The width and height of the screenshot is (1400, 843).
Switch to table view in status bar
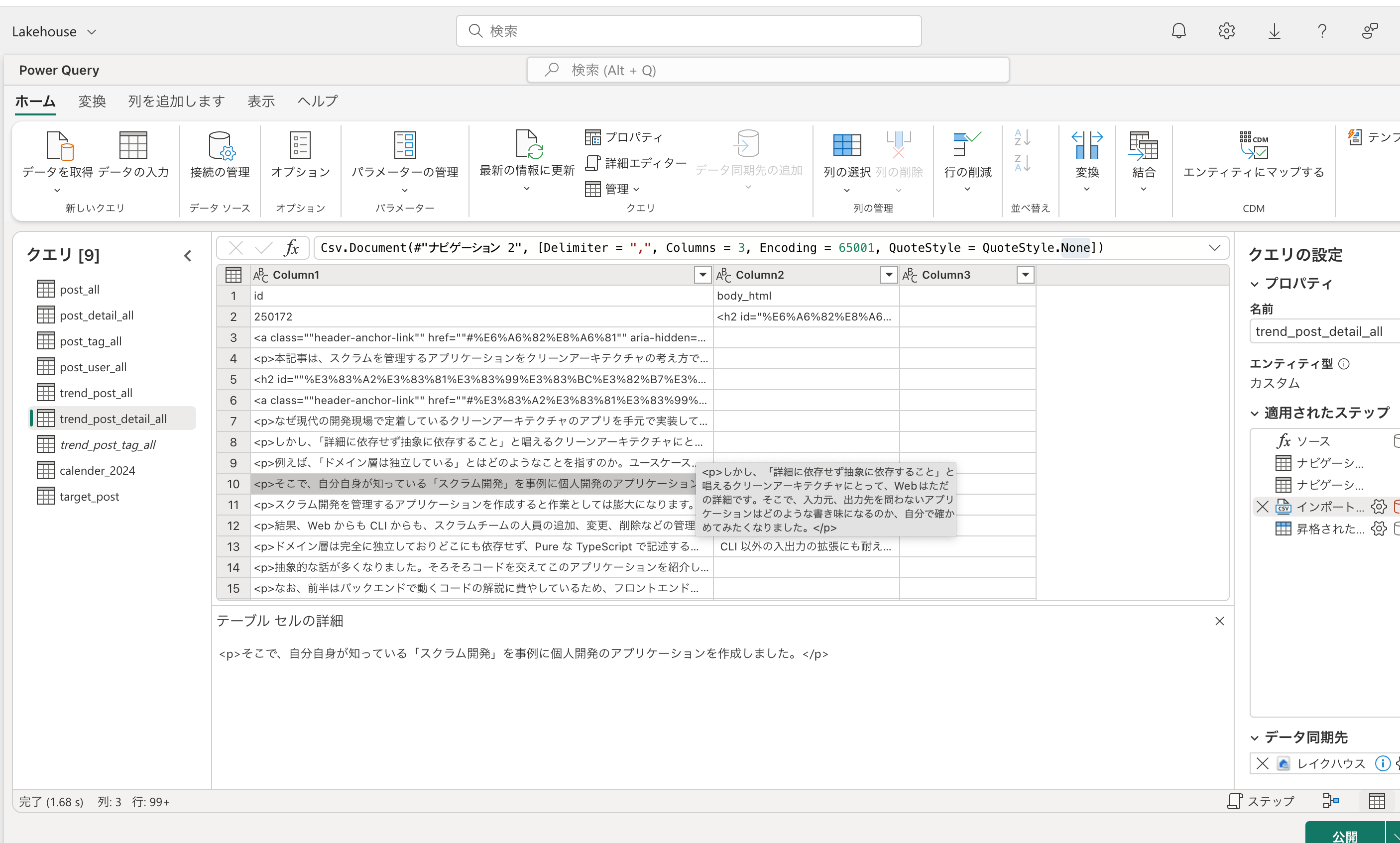tap(1377, 801)
